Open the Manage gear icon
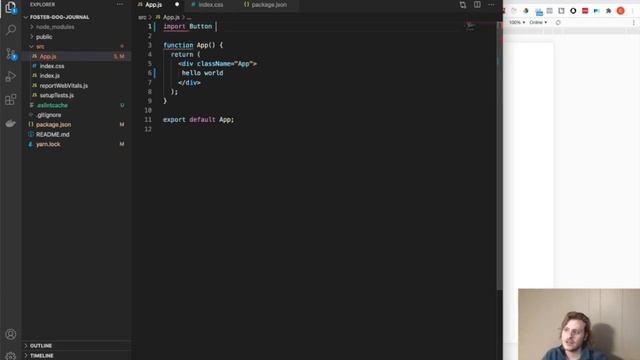Screen dimensions: 640x360 click(x=11, y=356)
